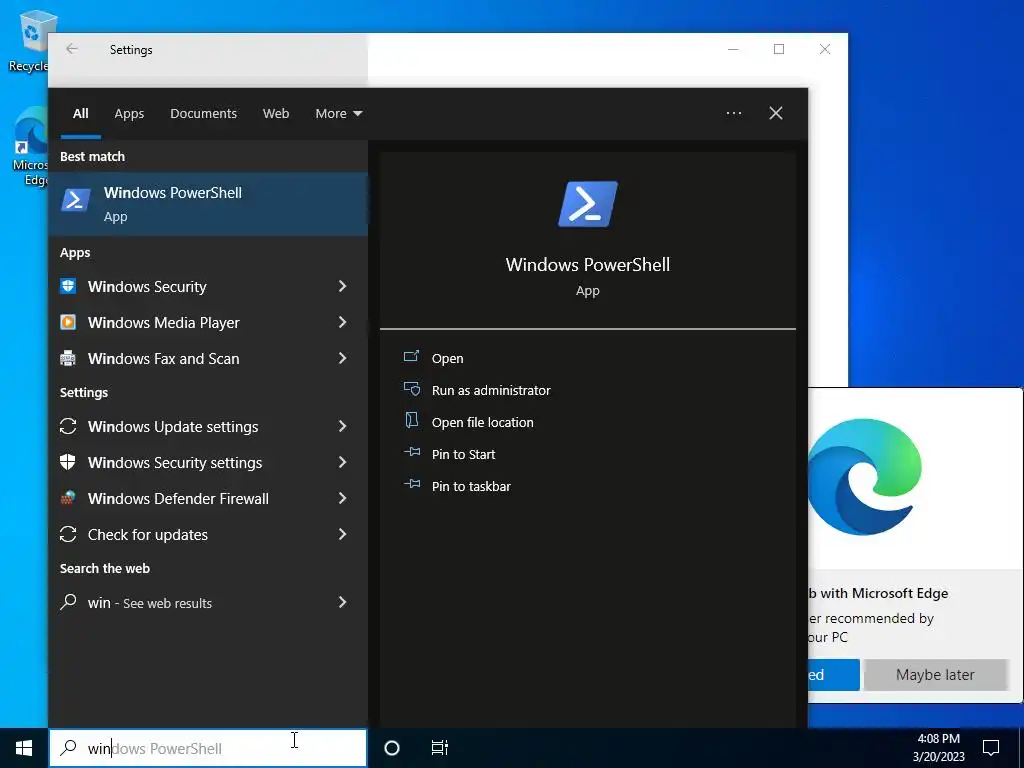Viewport: 1024px width, 768px height.
Task: Click the Edge logo in the popup
Action: click(x=865, y=477)
